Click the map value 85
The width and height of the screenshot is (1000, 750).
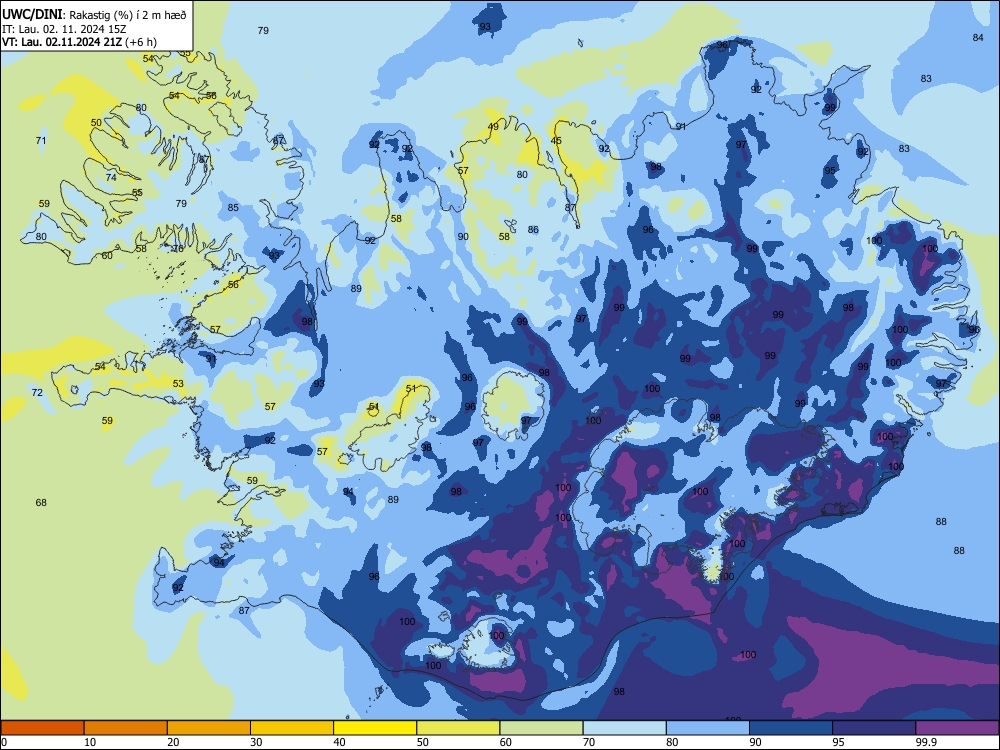233,207
